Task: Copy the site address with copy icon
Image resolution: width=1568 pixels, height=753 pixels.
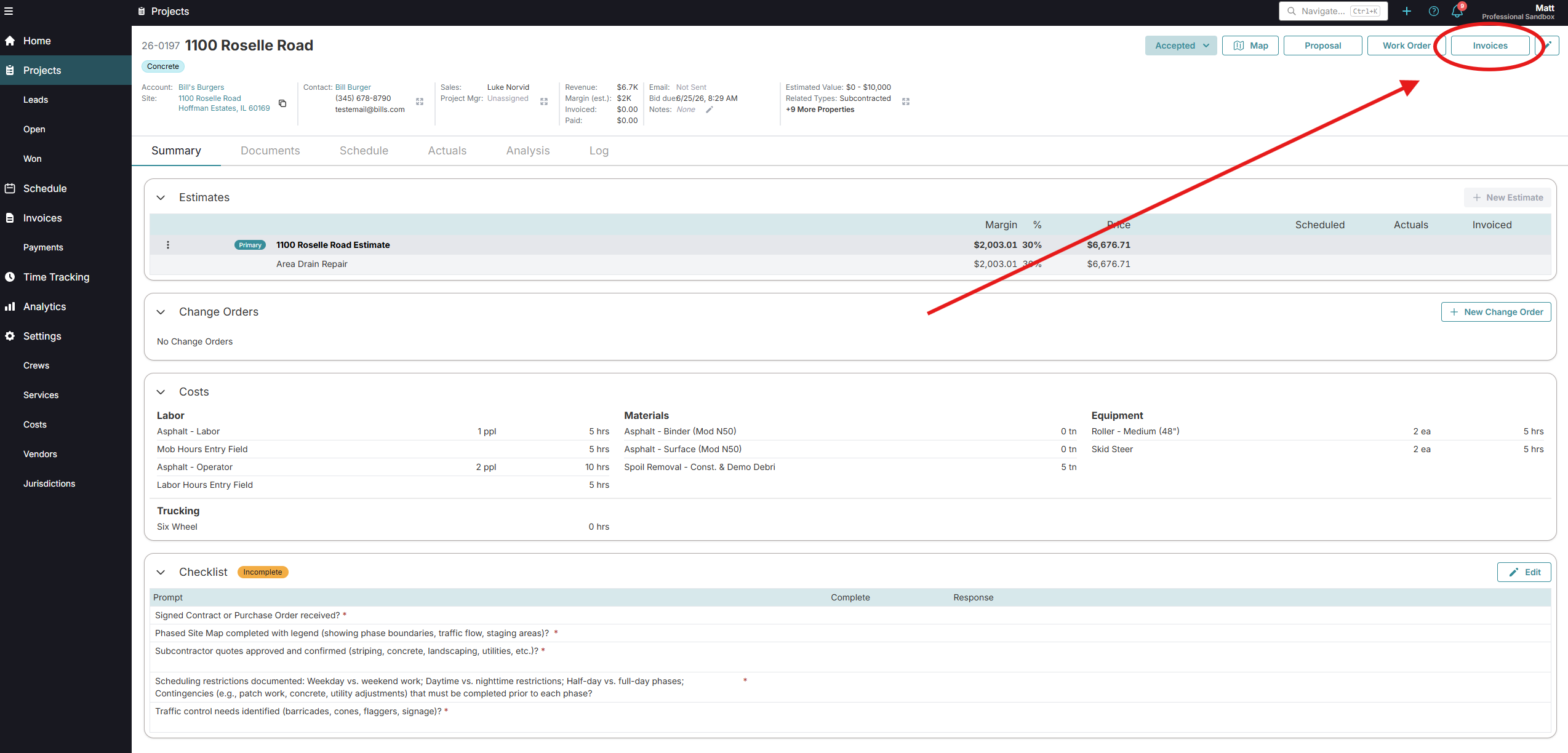Action: [282, 103]
